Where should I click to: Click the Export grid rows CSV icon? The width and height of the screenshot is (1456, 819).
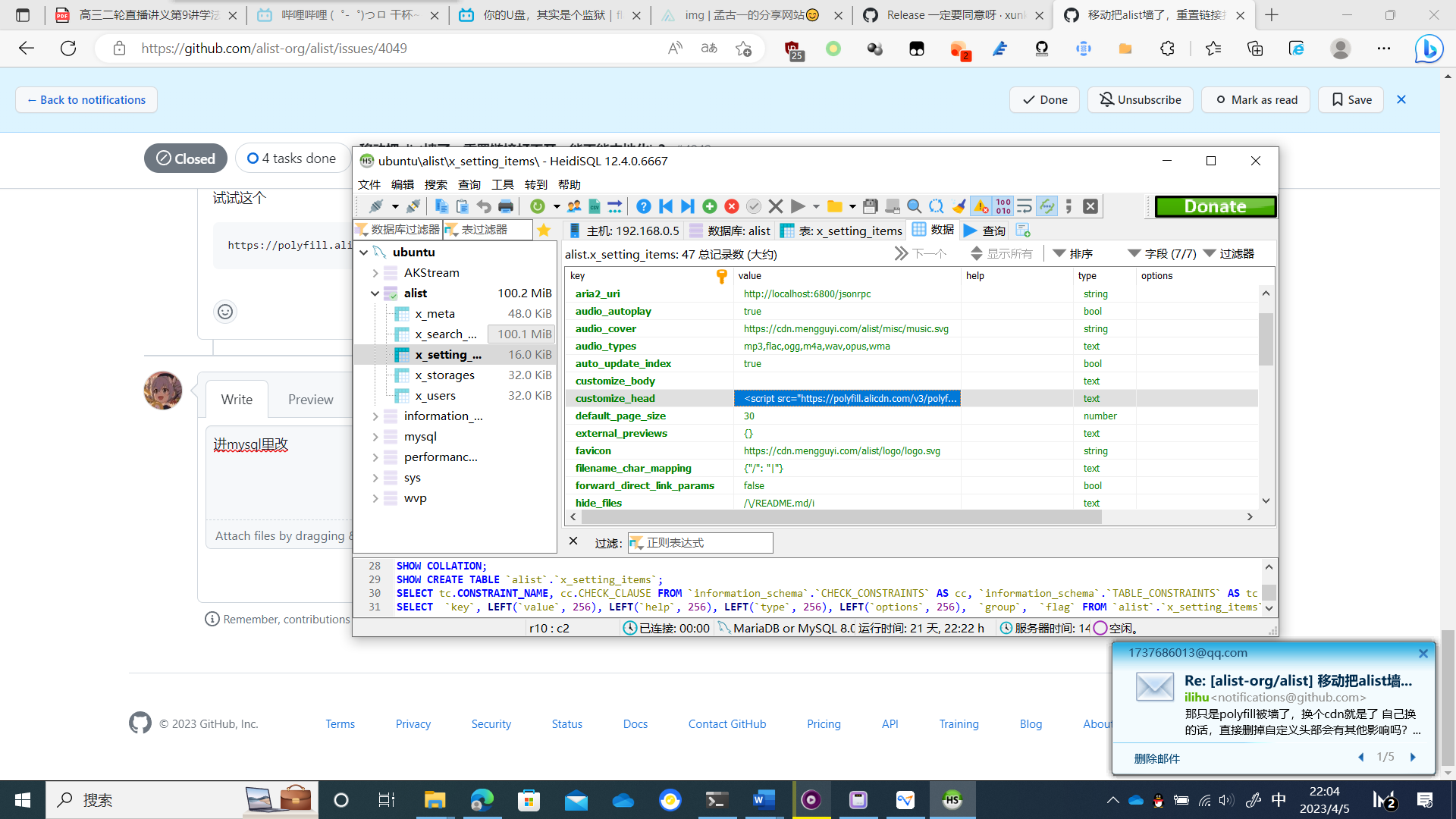tap(594, 206)
